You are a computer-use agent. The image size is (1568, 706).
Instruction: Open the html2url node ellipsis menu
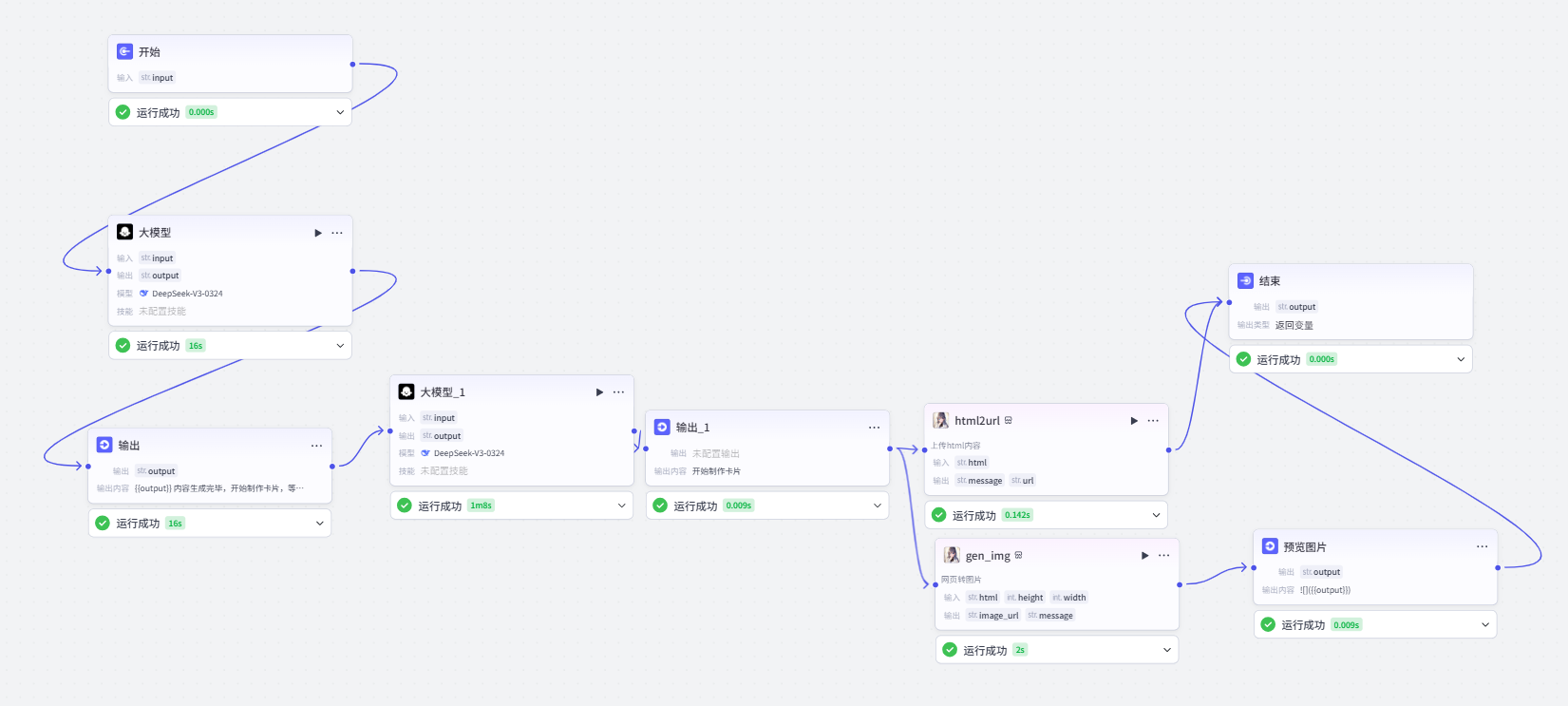tap(1153, 421)
